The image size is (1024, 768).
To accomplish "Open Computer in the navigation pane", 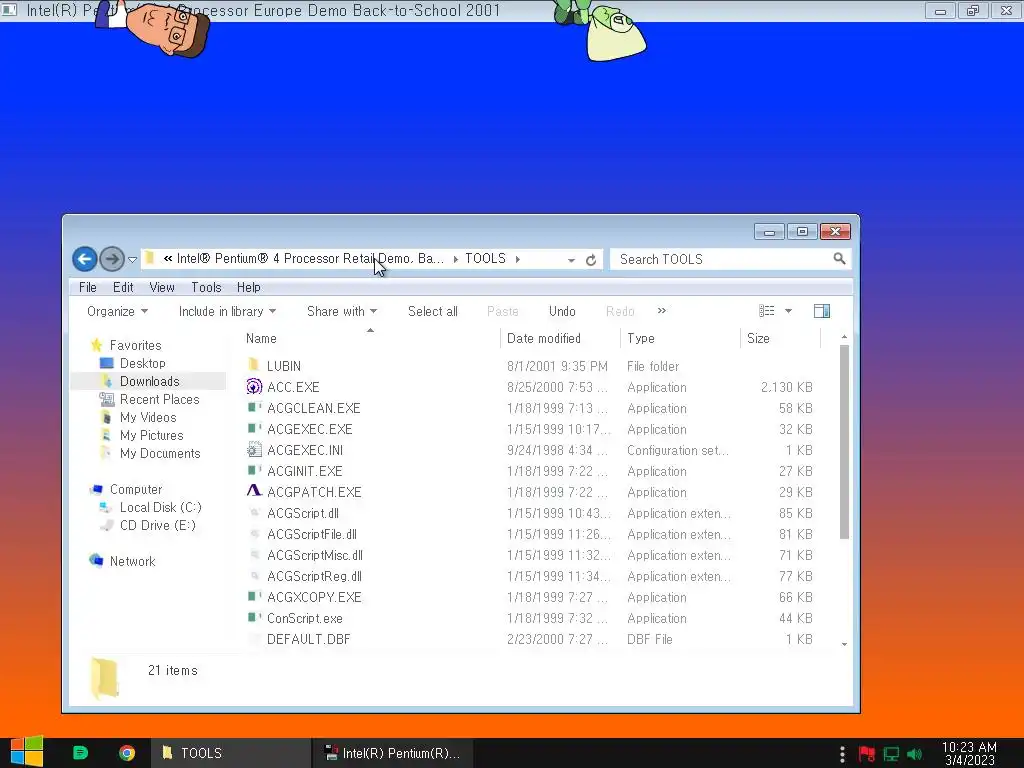I will [x=136, y=489].
